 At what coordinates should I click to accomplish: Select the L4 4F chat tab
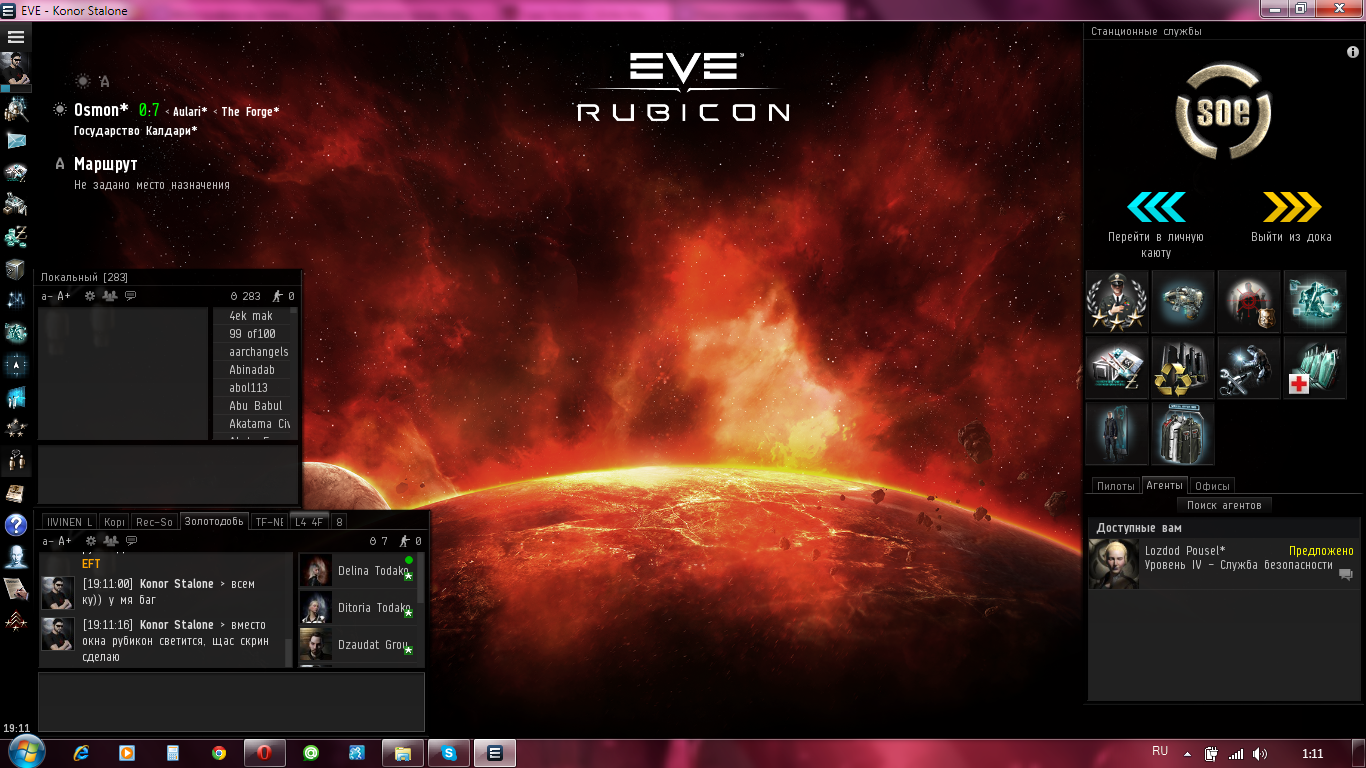[308, 522]
